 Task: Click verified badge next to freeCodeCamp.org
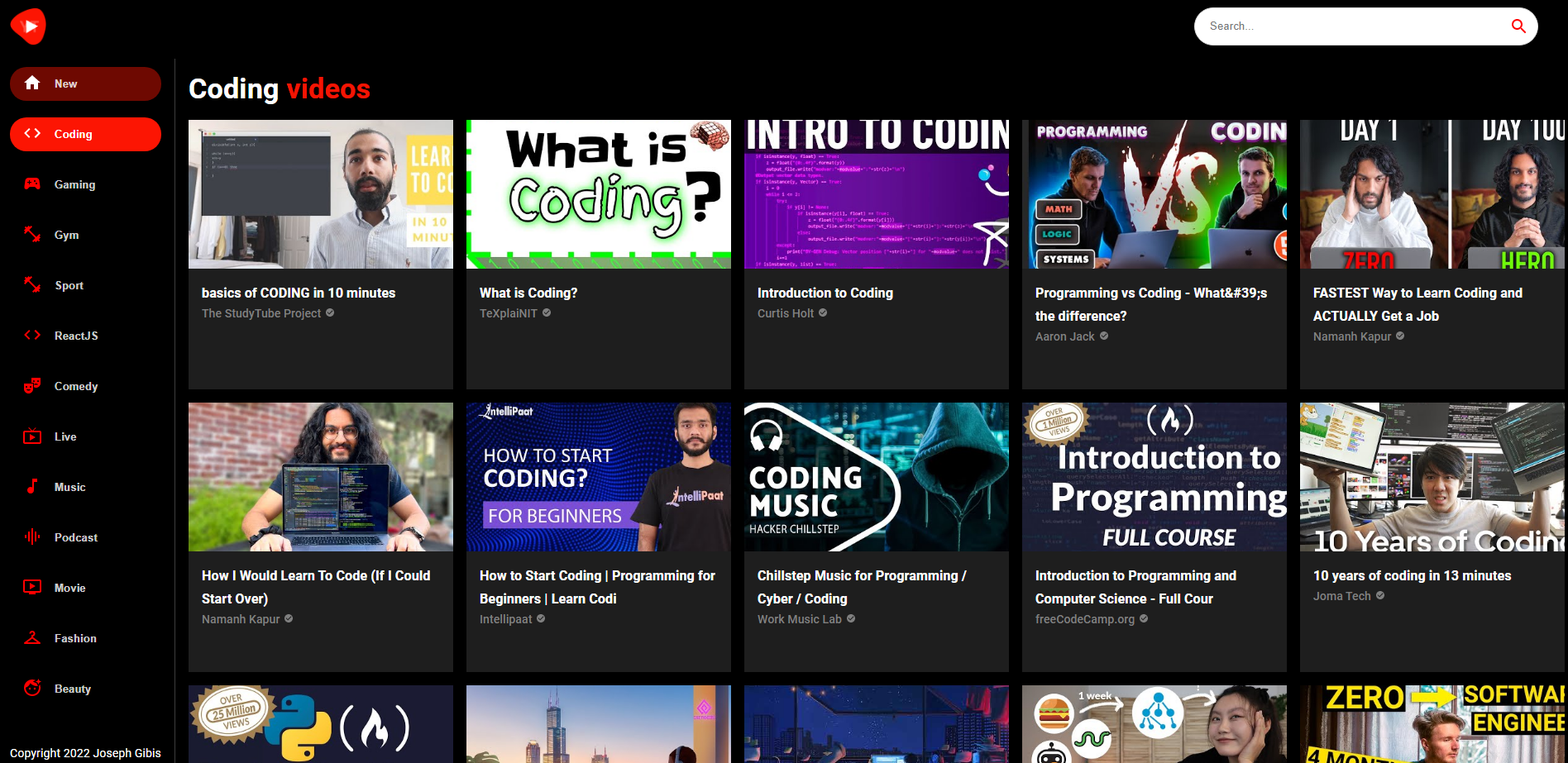pos(1144,618)
